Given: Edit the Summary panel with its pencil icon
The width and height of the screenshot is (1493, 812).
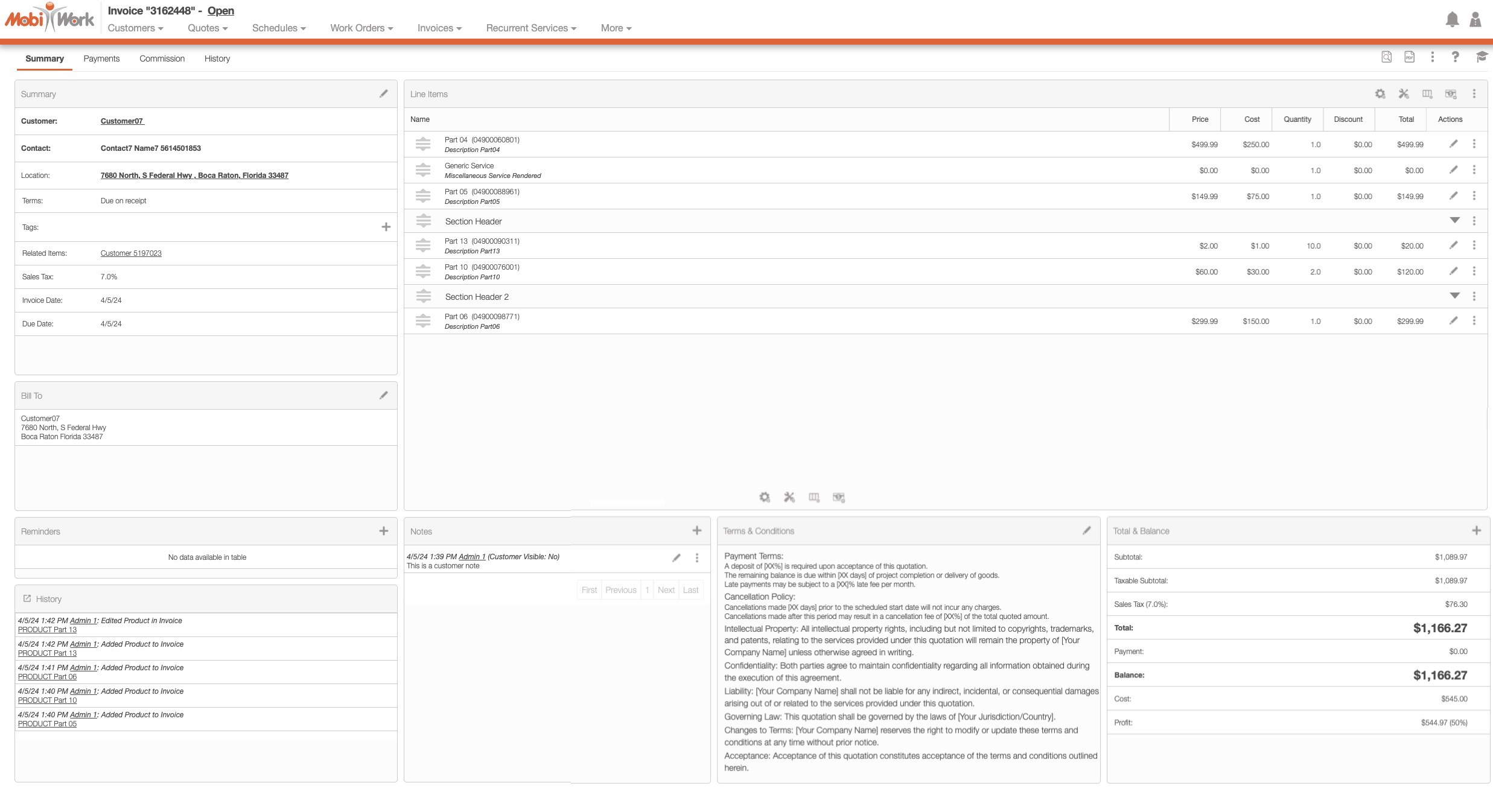Looking at the screenshot, I should point(383,94).
